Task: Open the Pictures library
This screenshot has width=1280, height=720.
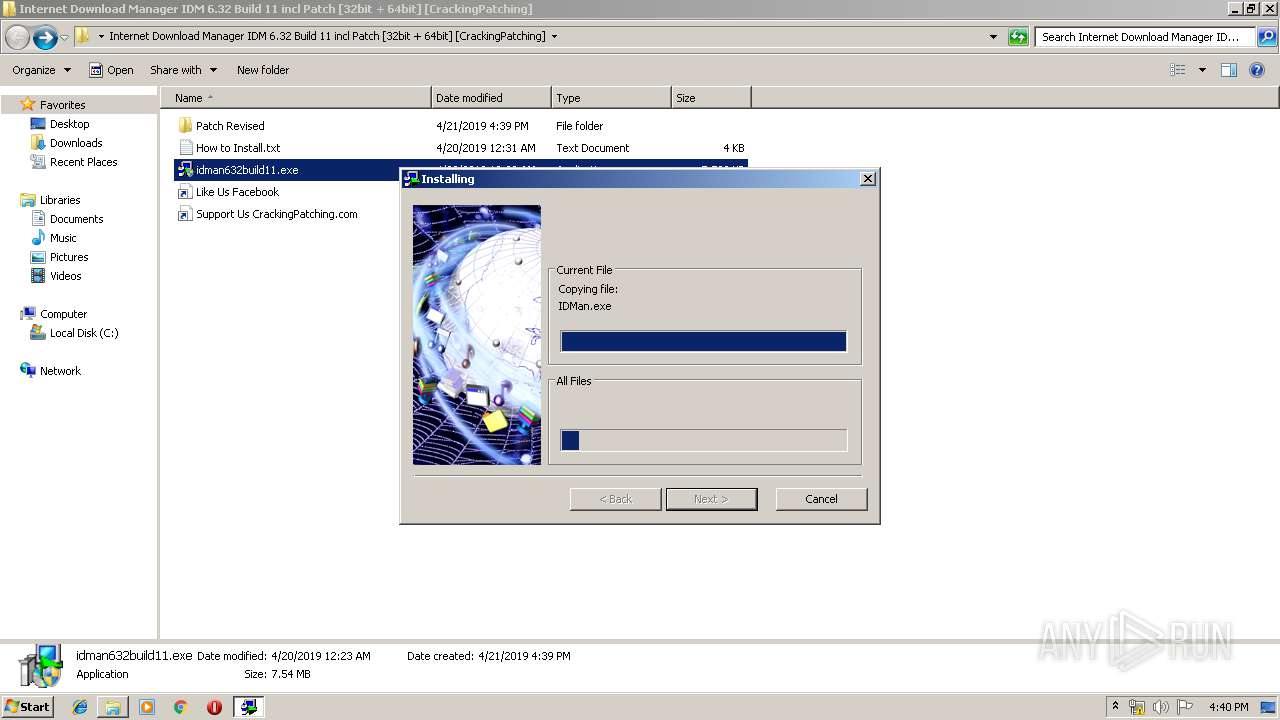Action: click(x=69, y=257)
